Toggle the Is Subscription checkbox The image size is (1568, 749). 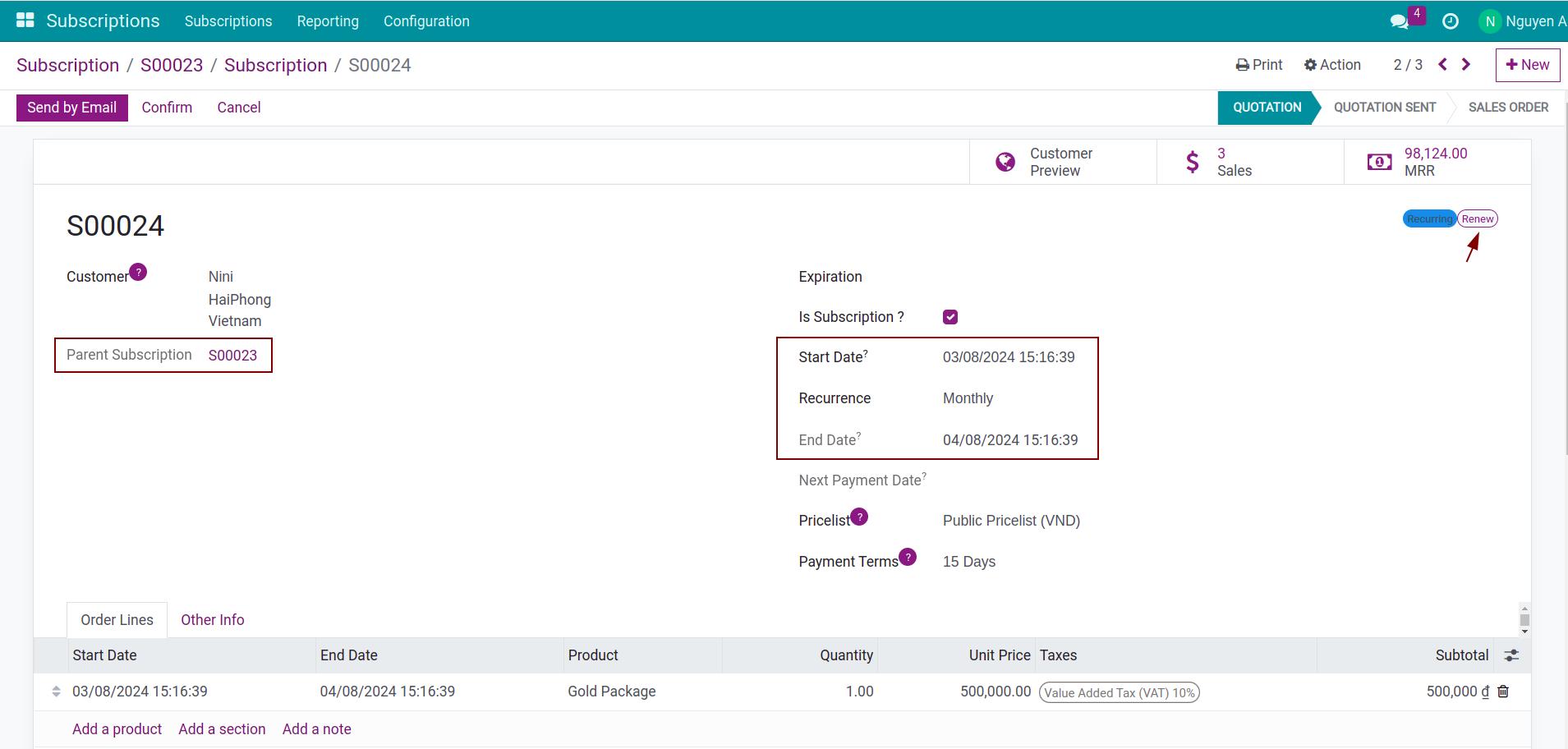[950, 317]
